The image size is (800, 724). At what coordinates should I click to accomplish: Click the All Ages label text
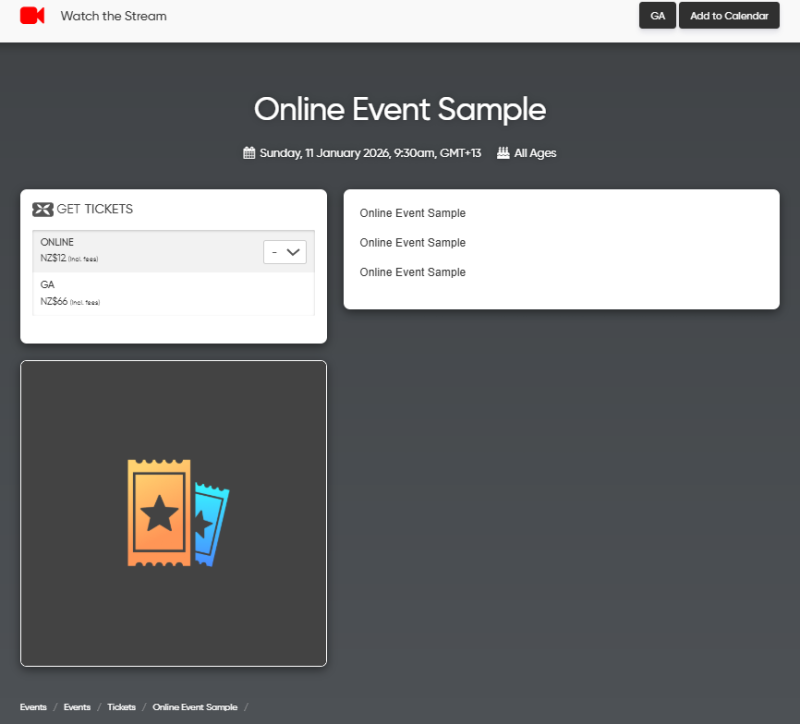point(535,153)
